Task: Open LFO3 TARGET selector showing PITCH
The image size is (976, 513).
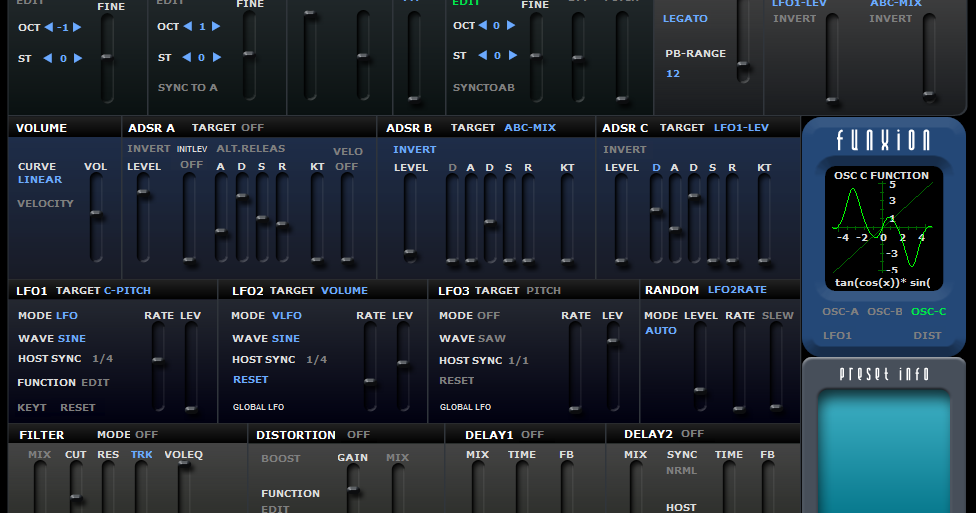Action: (x=543, y=291)
